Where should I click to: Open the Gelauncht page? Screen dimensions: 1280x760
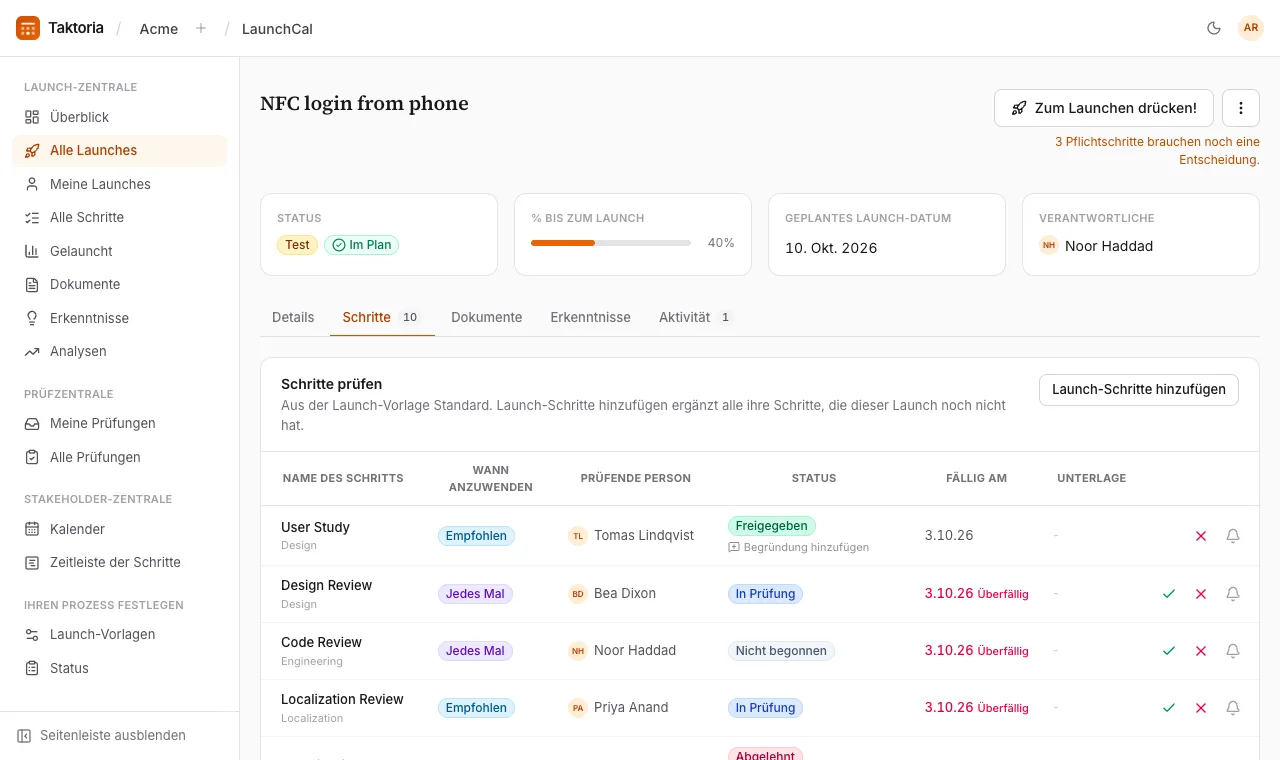coord(120,251)
